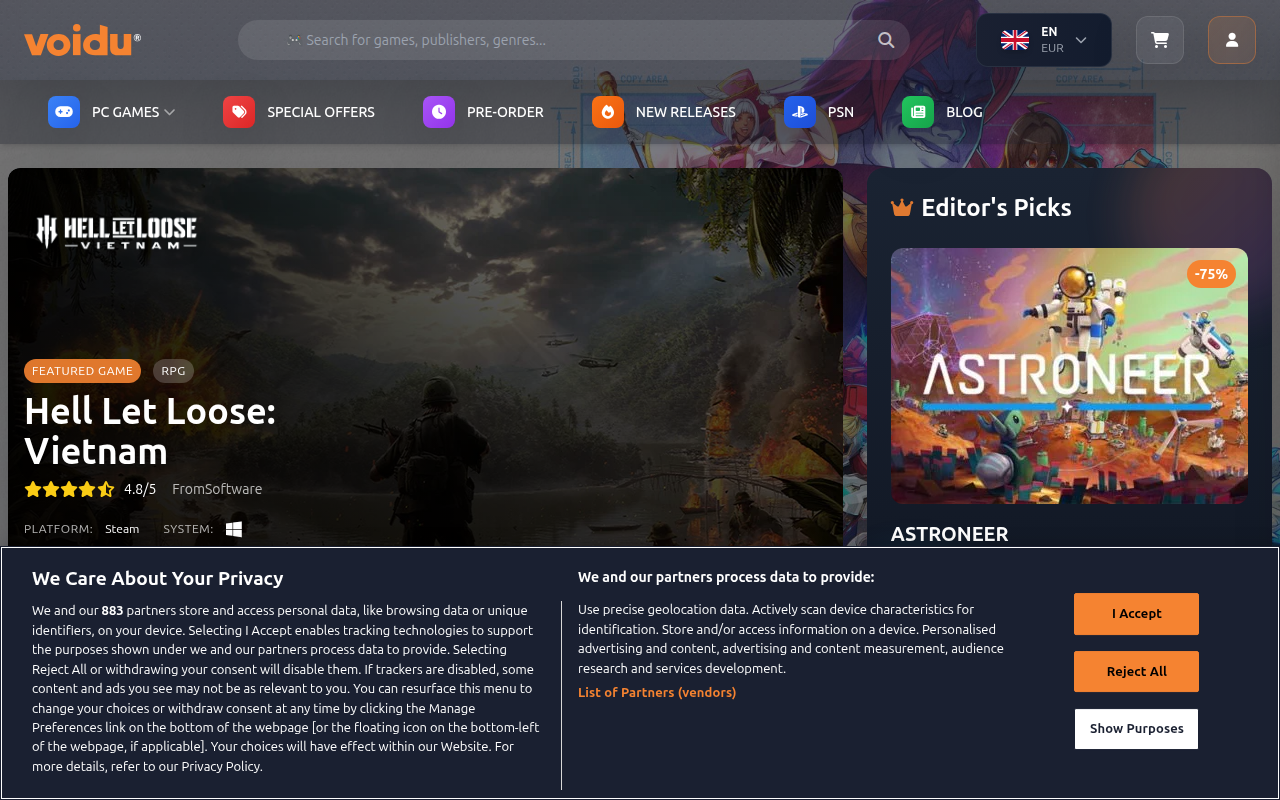Viewport: 1280px width, 800px height.
Task: Click the PC Games controller icon
Action: coord(64,112)
